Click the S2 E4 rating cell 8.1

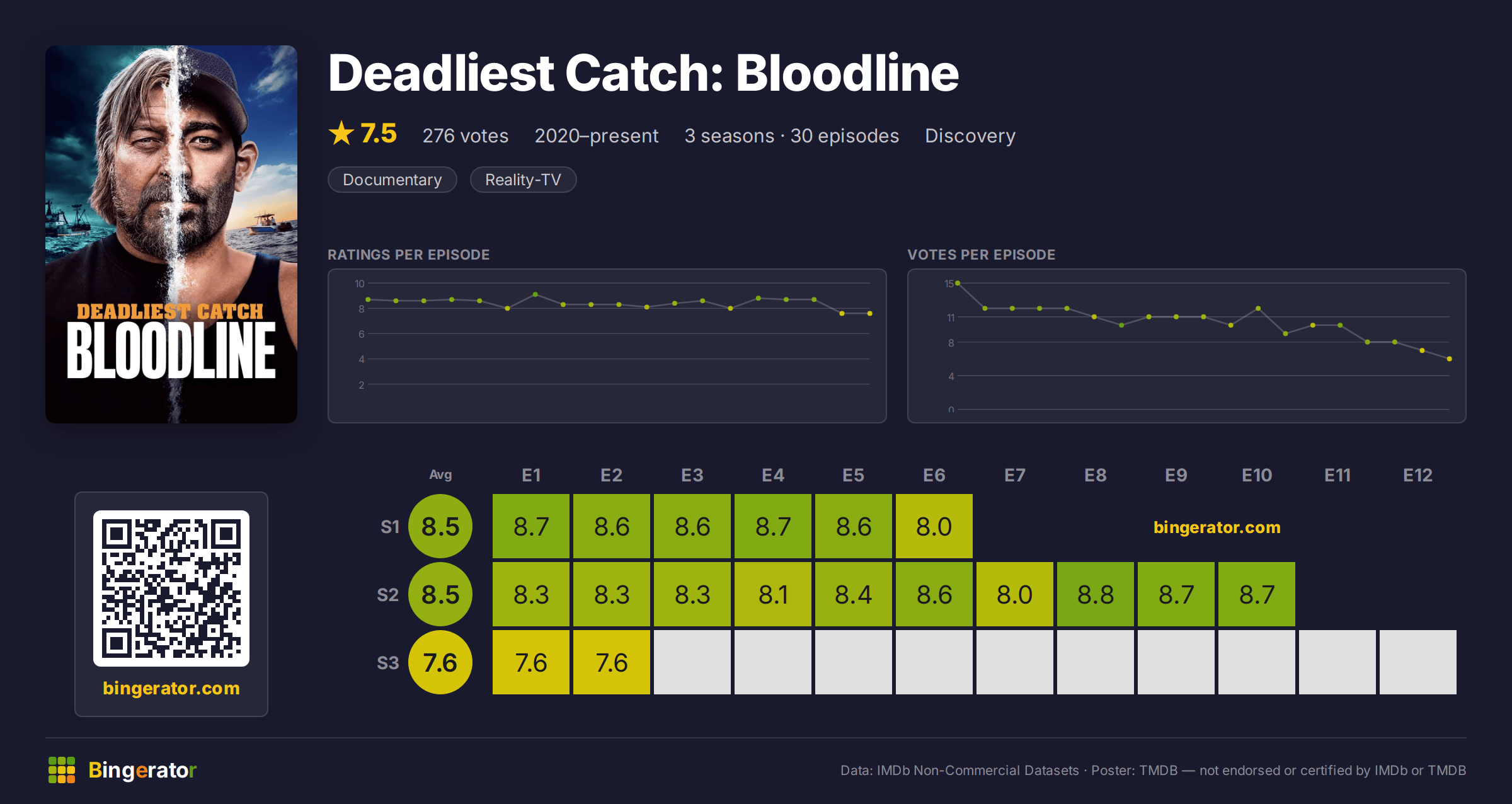(x=773, y=594)
